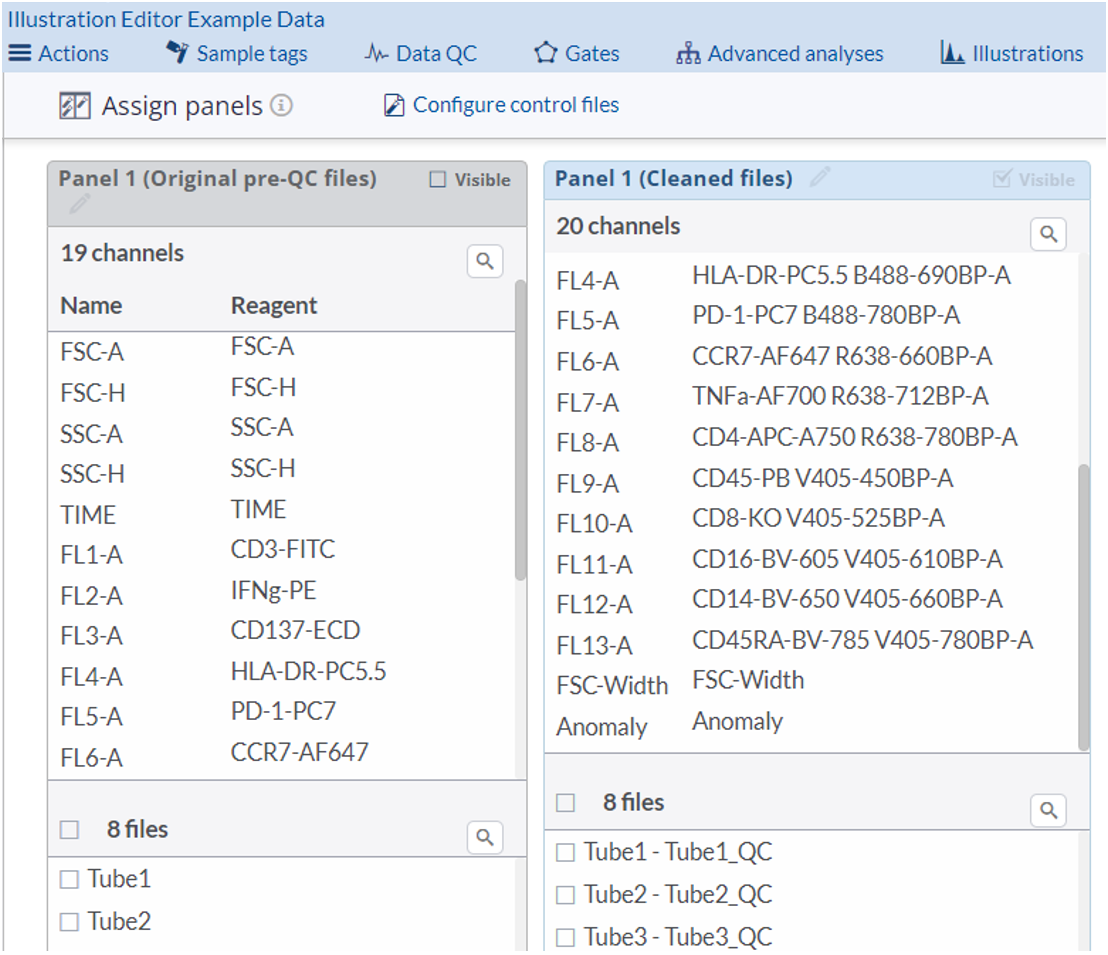This screenshot has height=955, width=1108.
Task: Open the Advanced analyses menu
Action: click(x=779, y=54)
